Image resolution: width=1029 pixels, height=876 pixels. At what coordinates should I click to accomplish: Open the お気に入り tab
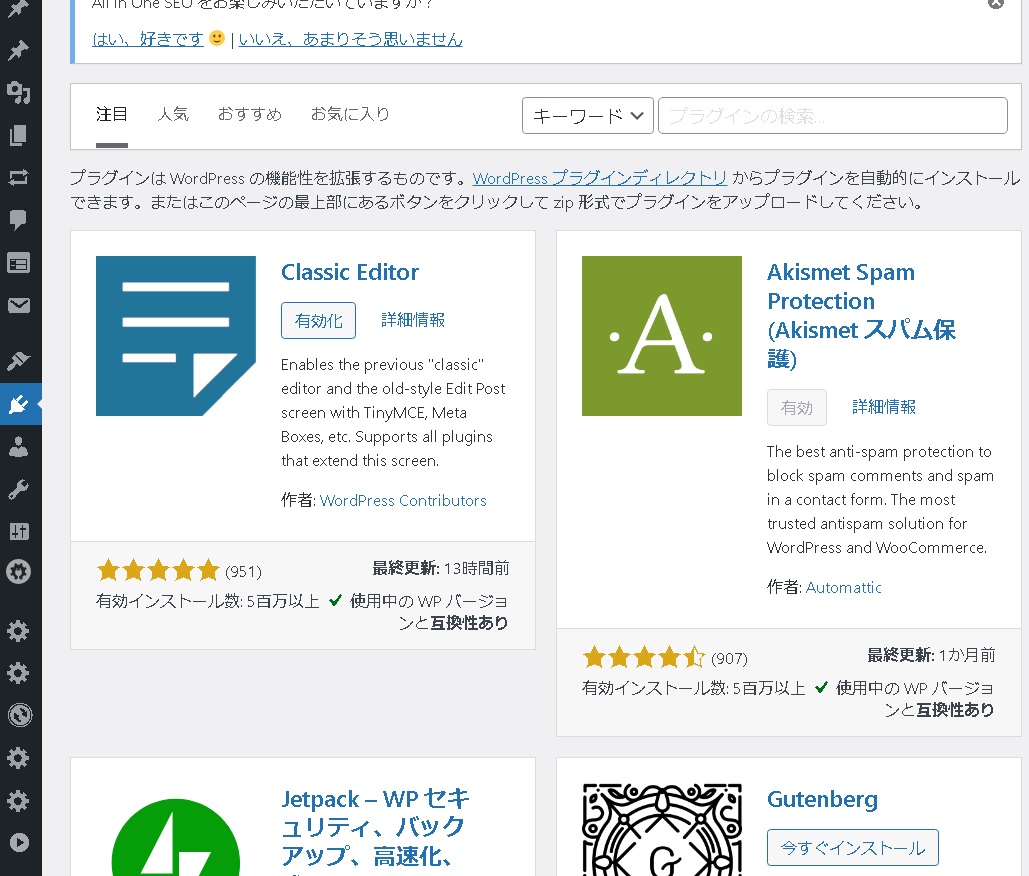pos(350,115)
